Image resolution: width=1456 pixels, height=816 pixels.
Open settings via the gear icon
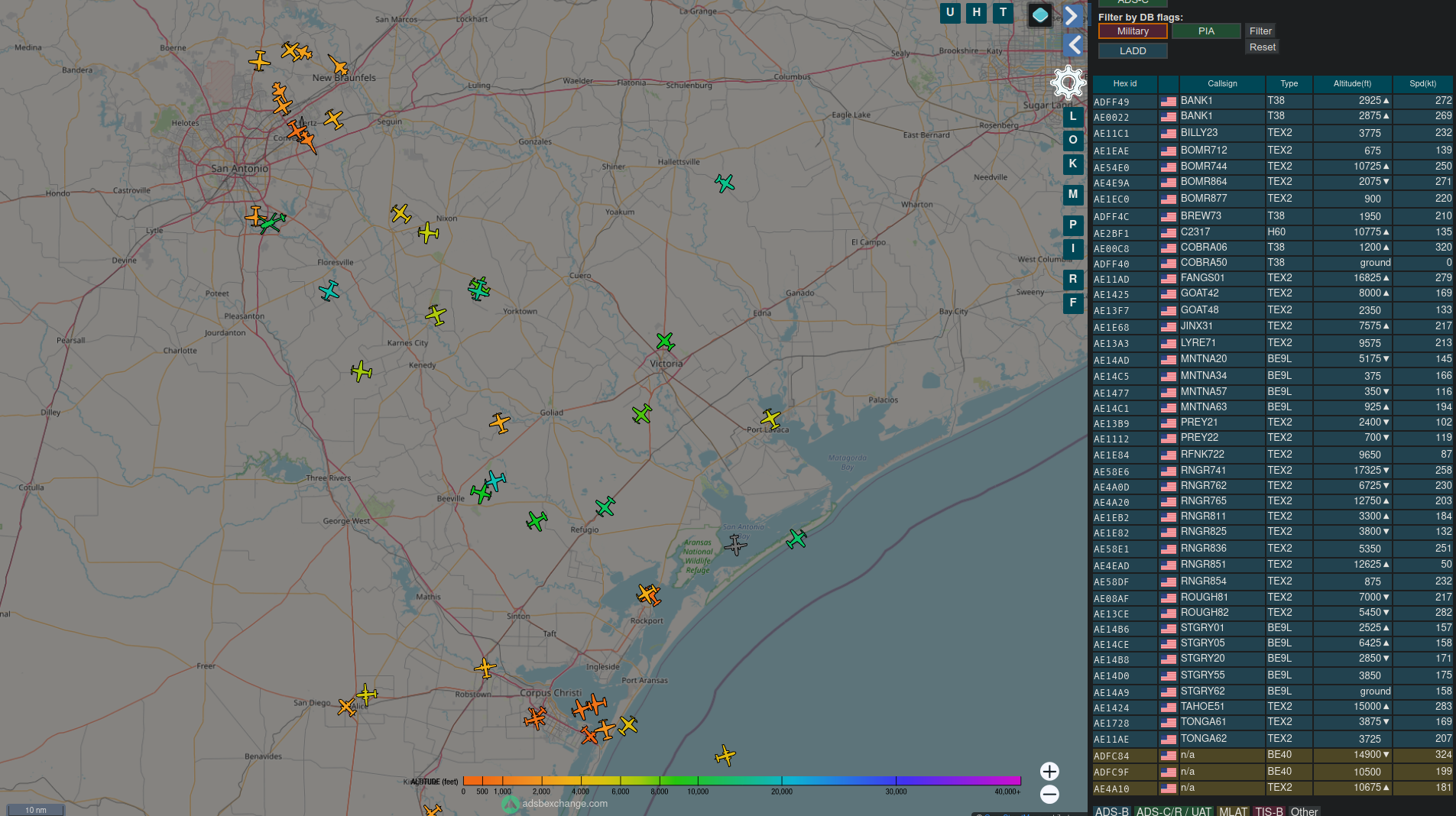point(1068,83)
